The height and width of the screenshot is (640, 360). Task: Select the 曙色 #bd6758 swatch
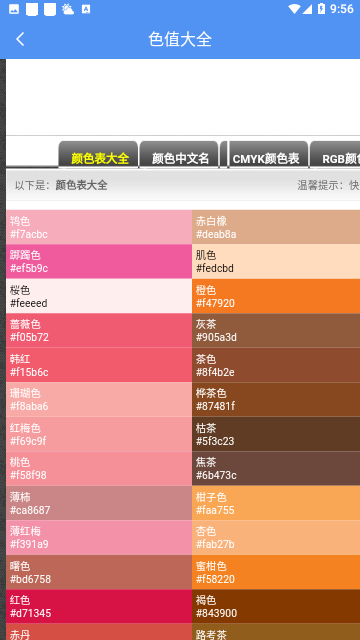pos(99,572)
